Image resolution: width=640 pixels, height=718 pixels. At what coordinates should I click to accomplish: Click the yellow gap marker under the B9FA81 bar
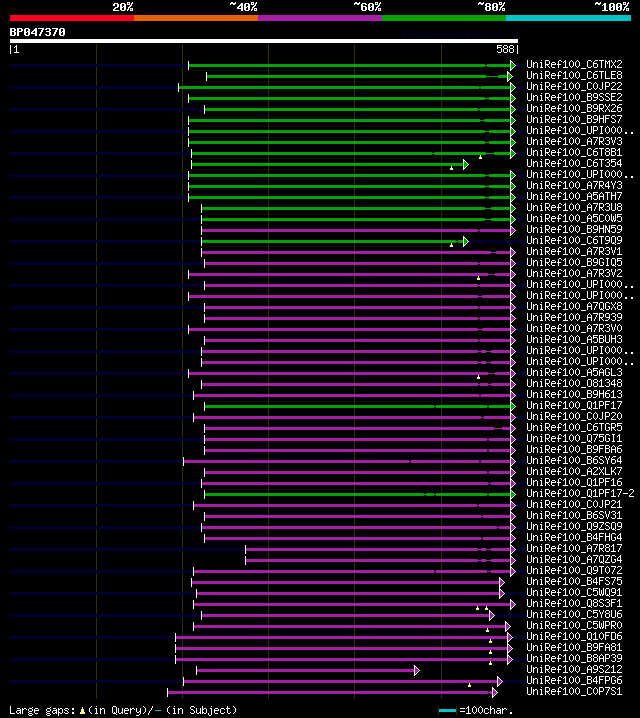pyautogui.click(x=490, y=653)
